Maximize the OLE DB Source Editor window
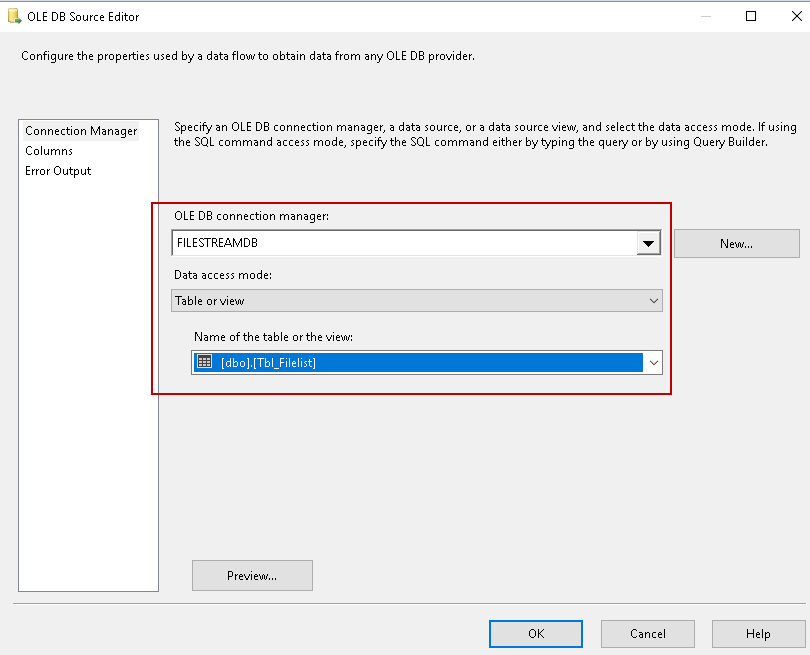The width and height of the screenshot is (810, 655). tap(751, 16)
